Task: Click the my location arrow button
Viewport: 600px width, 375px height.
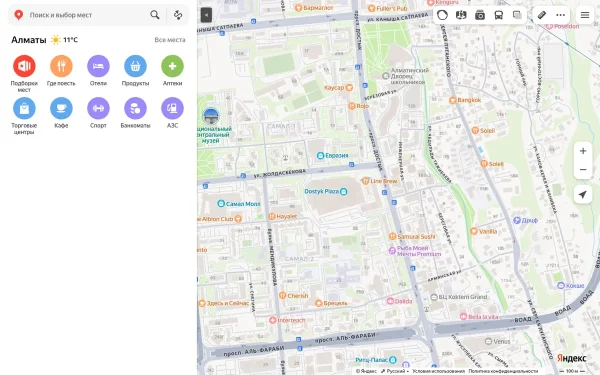Action: coord(583,194)
